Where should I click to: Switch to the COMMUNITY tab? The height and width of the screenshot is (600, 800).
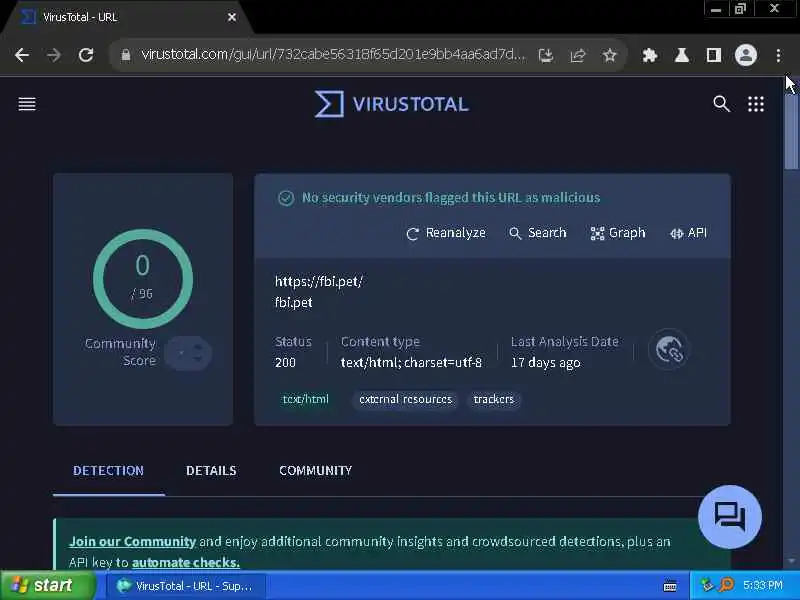click(x=315, y=470)
